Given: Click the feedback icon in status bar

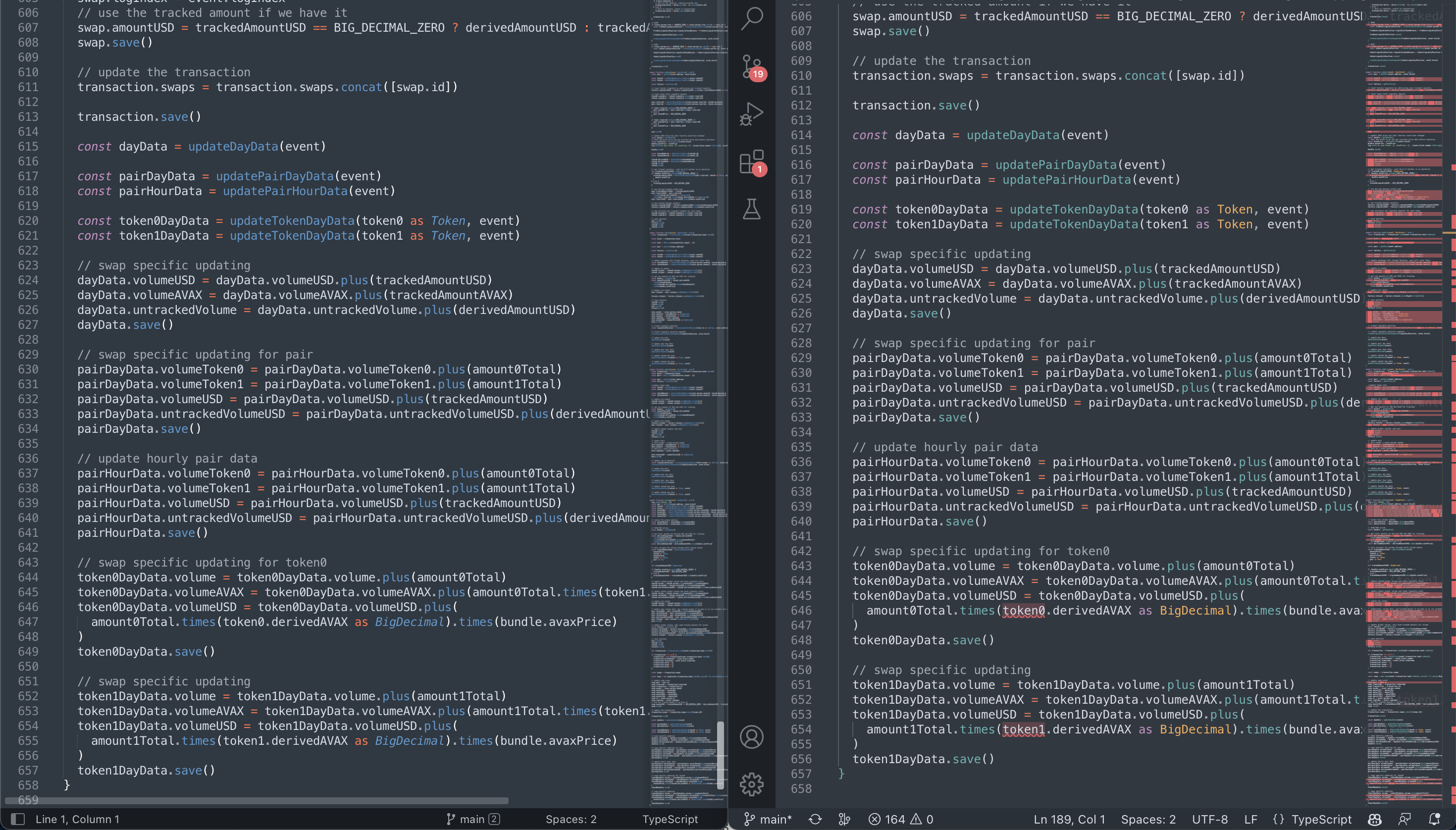Looking at the screenshot, I should point(1404,819).
